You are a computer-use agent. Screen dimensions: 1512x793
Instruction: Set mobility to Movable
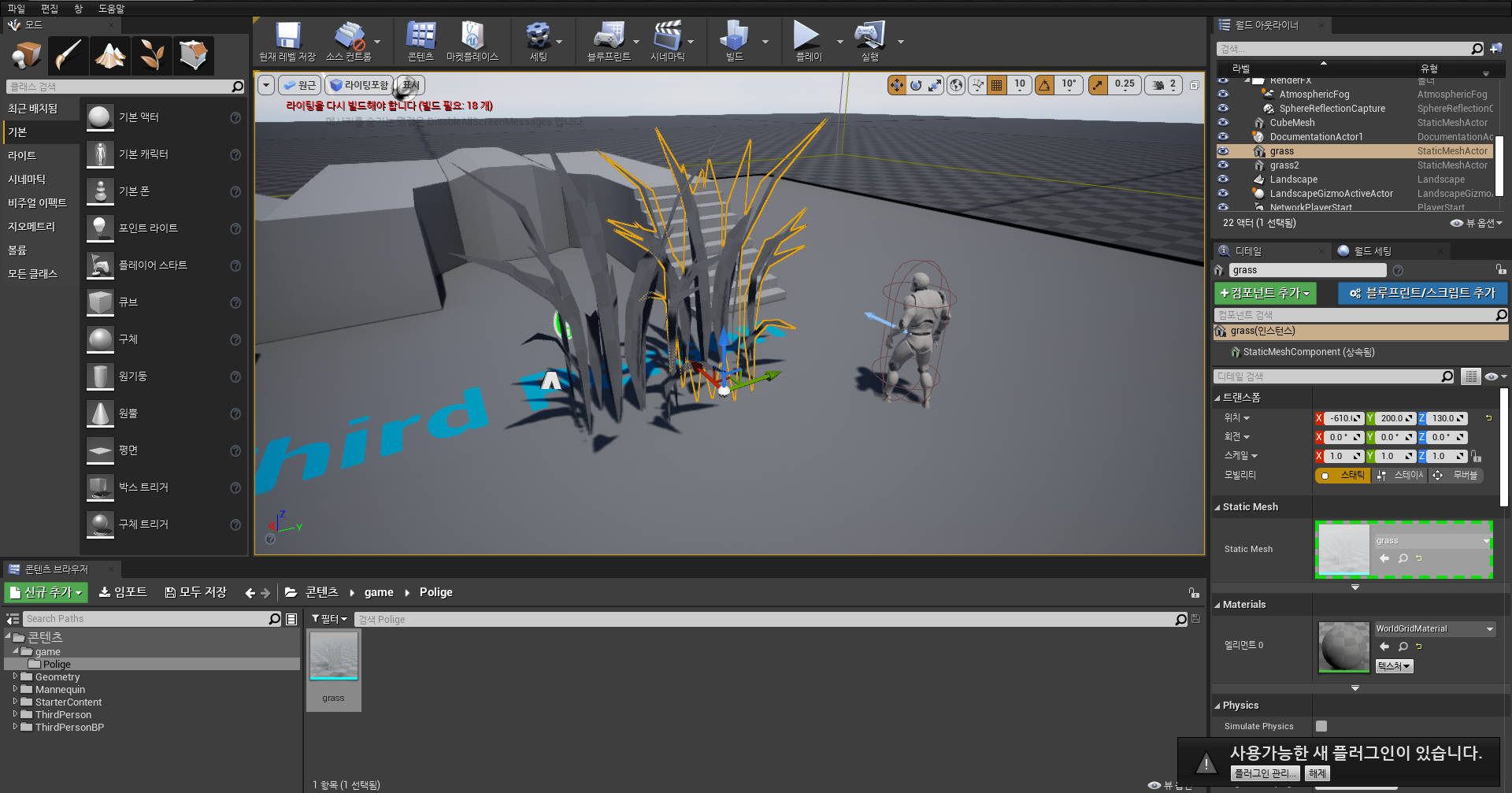[x=1457, y=476]
